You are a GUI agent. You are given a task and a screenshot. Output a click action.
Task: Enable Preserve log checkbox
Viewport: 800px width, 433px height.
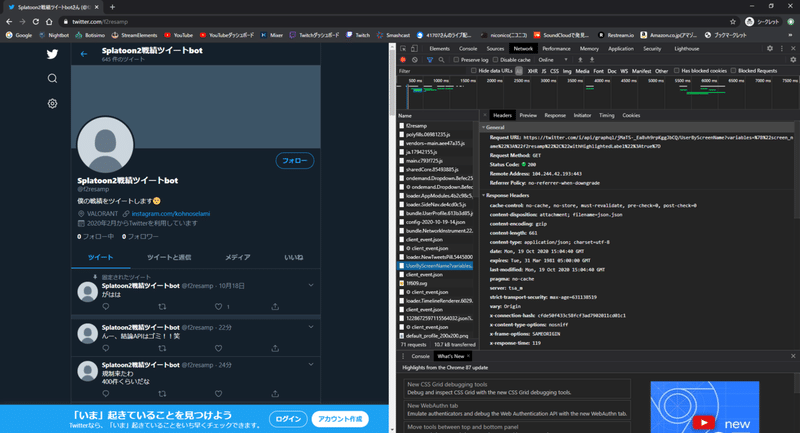coord(457,60)
